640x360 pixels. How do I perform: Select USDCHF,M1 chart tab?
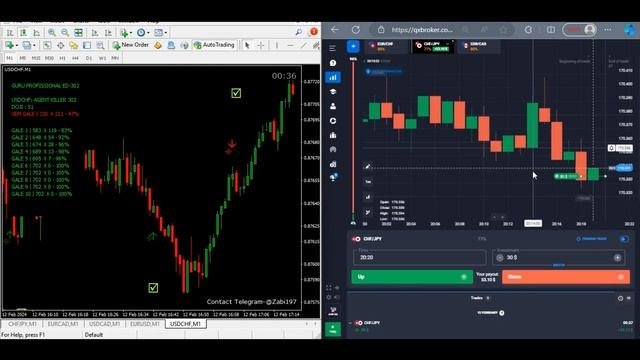point(185,324)
